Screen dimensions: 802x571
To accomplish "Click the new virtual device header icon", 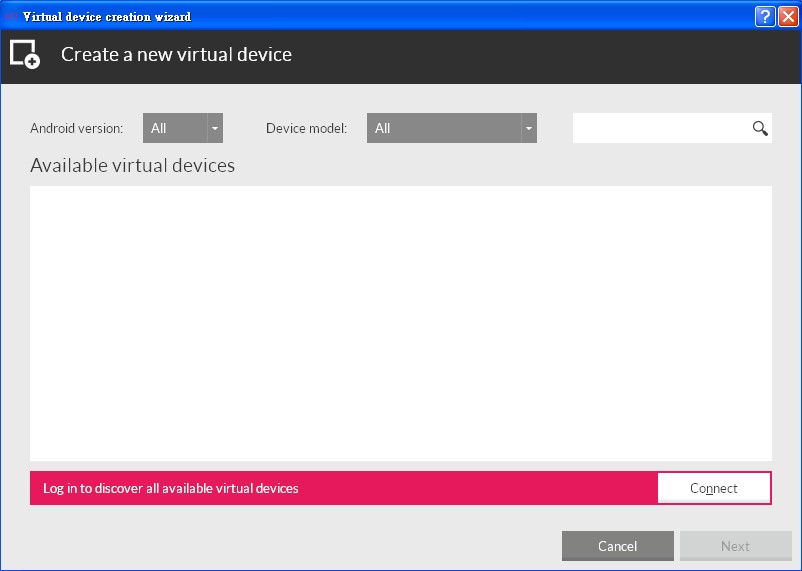I will tap(25, 55).
